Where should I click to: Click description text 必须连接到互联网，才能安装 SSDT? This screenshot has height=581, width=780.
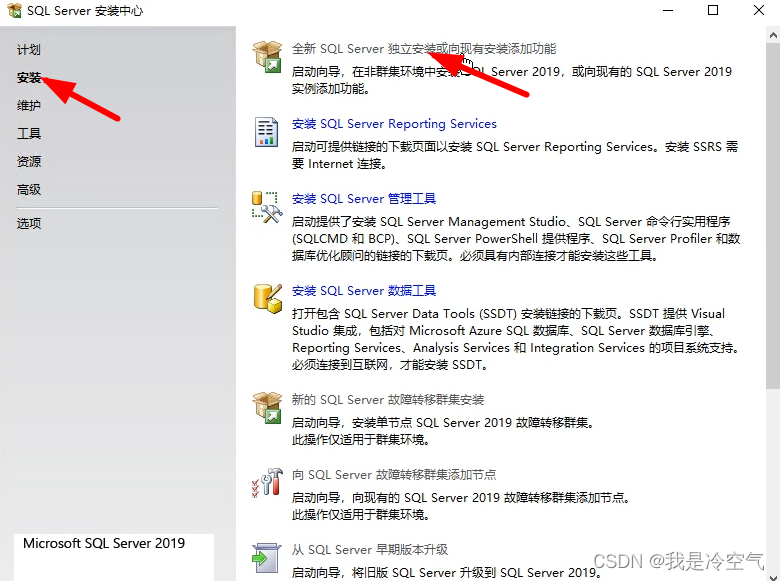pos(390,365)
